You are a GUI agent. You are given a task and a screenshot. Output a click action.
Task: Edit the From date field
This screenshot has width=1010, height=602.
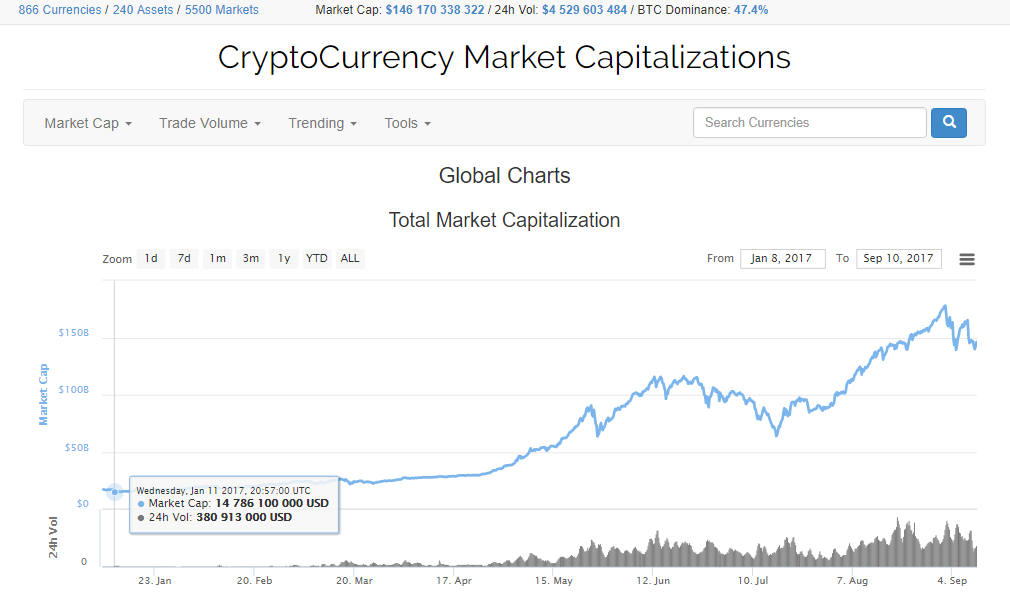point(782,258)
